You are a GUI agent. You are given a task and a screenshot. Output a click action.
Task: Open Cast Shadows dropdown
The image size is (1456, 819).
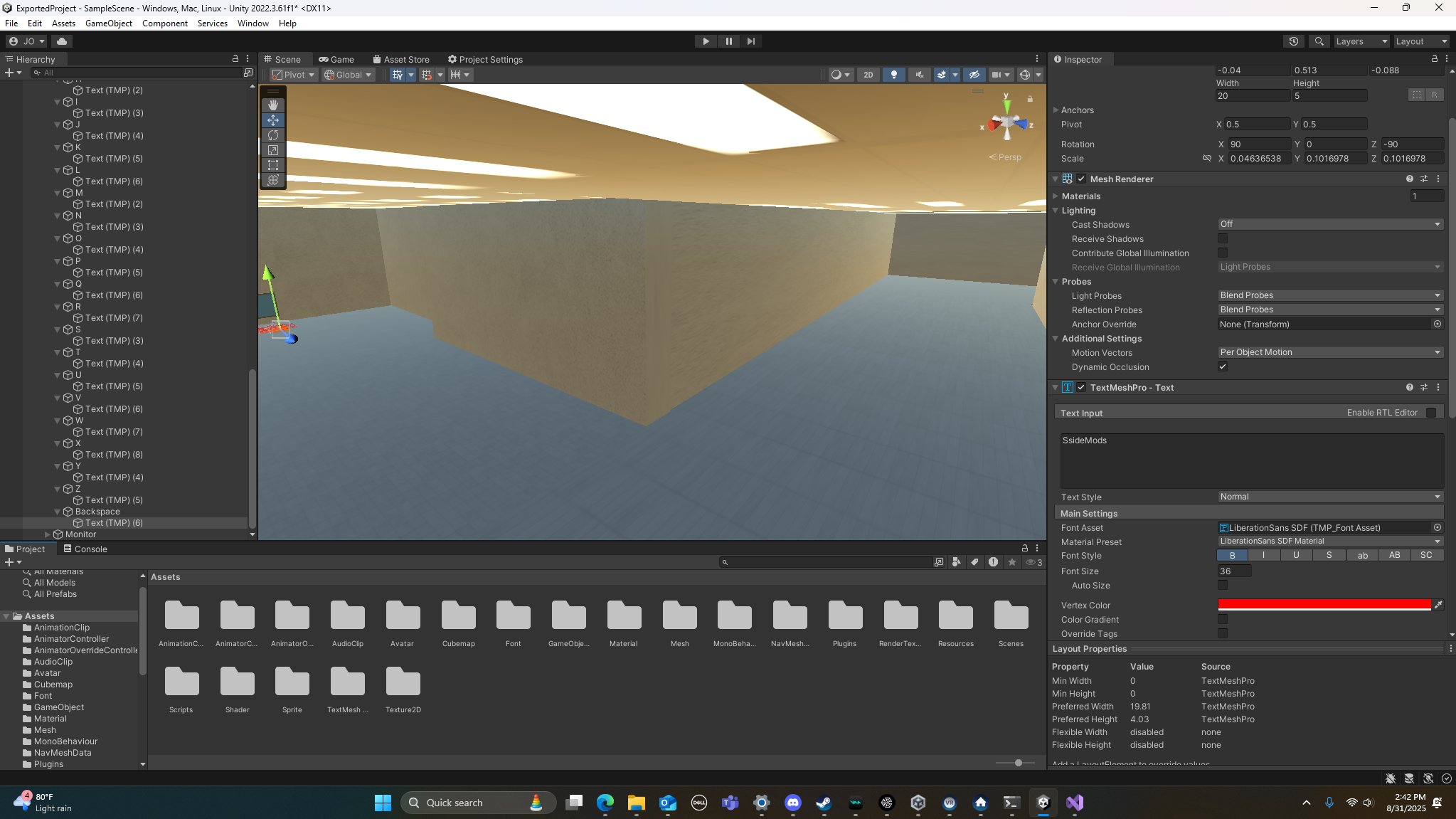coord(1330,224)
